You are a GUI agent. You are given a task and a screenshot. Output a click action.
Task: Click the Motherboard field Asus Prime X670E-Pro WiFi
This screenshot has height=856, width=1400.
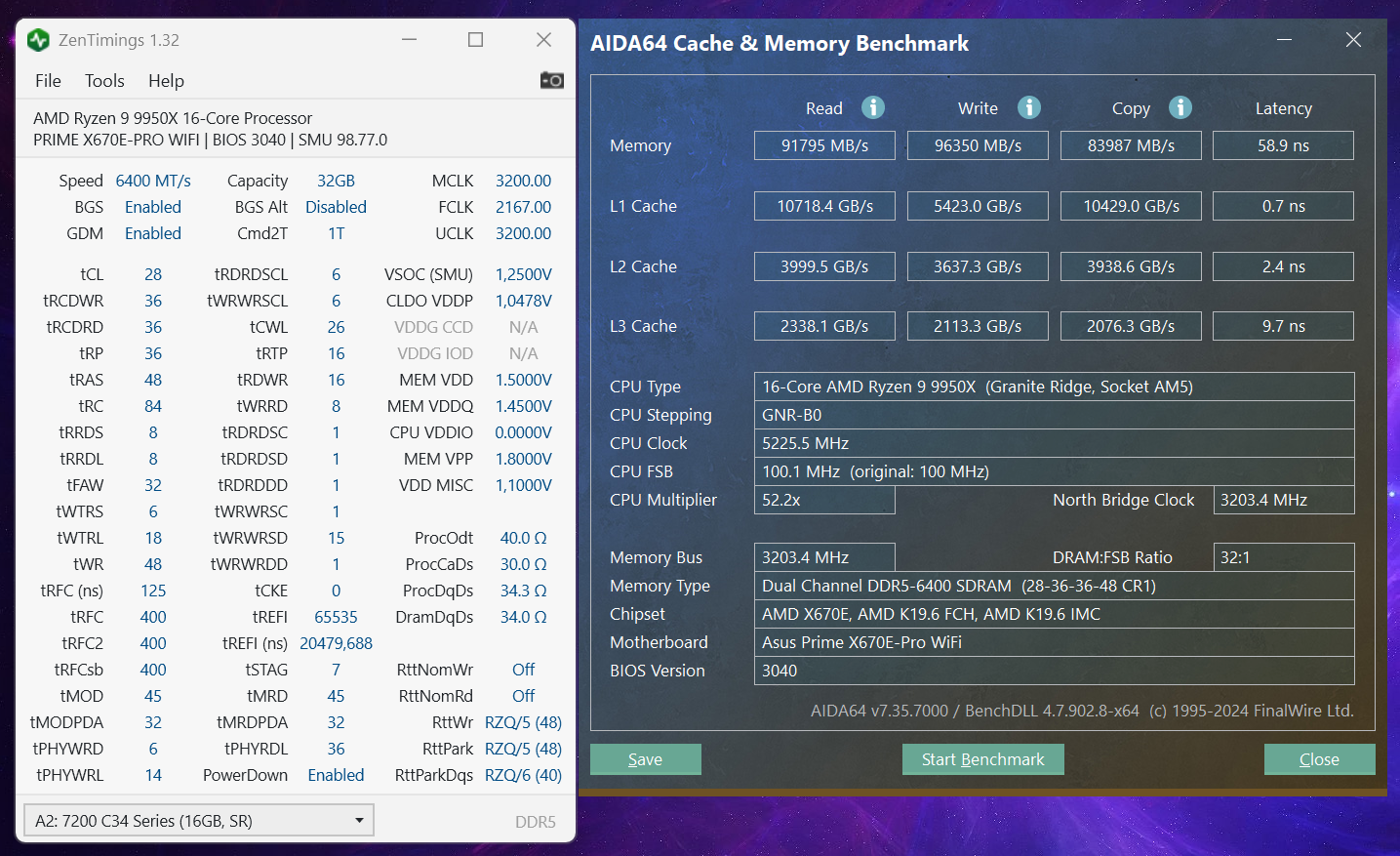(1054, 642)
